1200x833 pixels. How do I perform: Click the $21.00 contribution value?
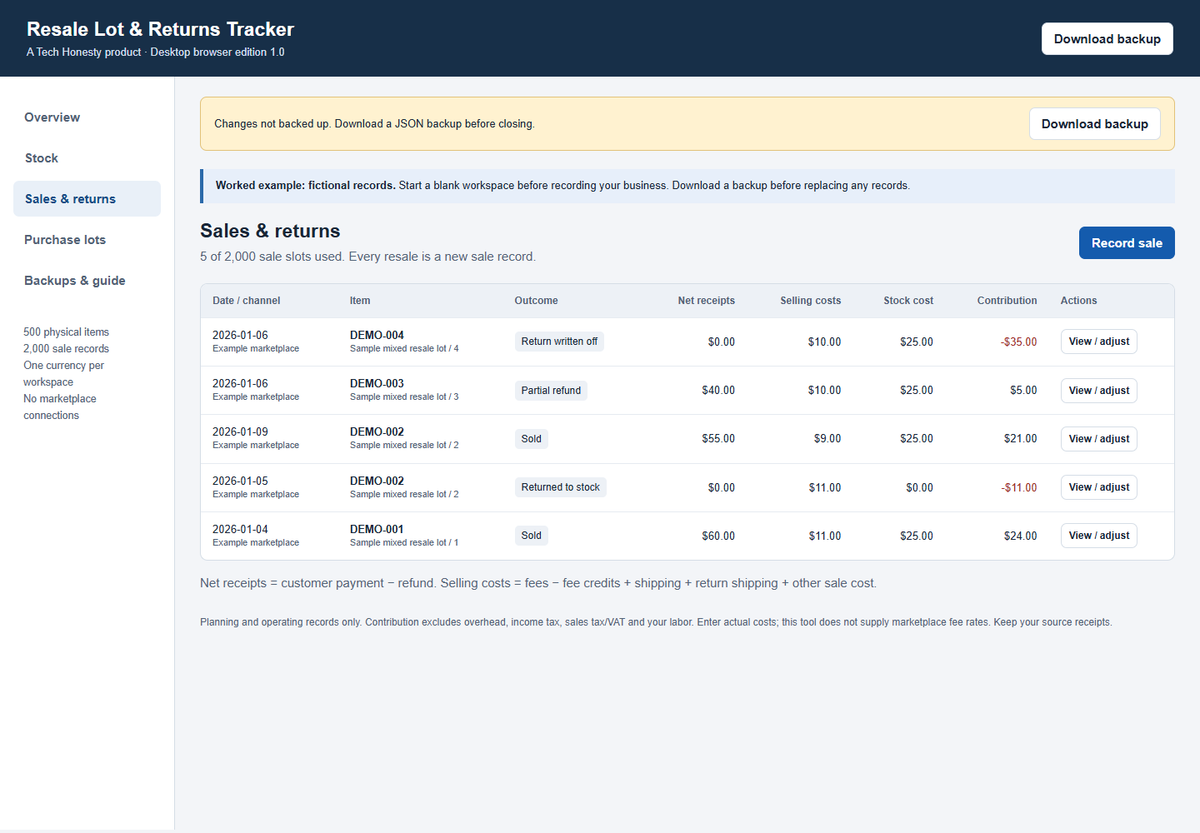click(1021, 439)
